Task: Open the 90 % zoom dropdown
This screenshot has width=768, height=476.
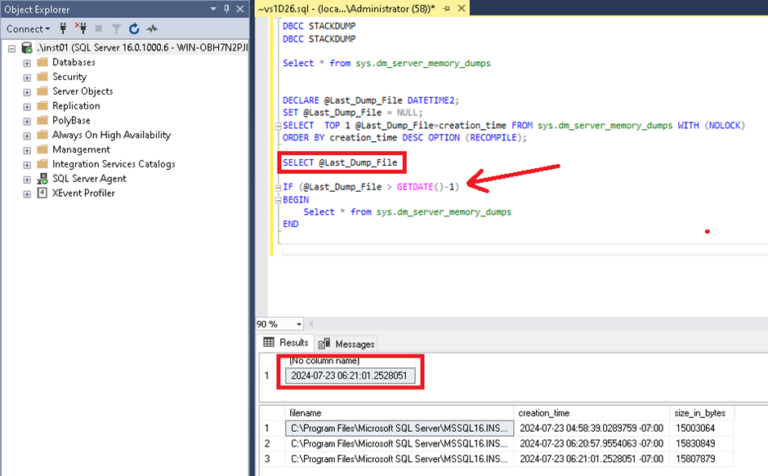Action: tap(299, 324)
